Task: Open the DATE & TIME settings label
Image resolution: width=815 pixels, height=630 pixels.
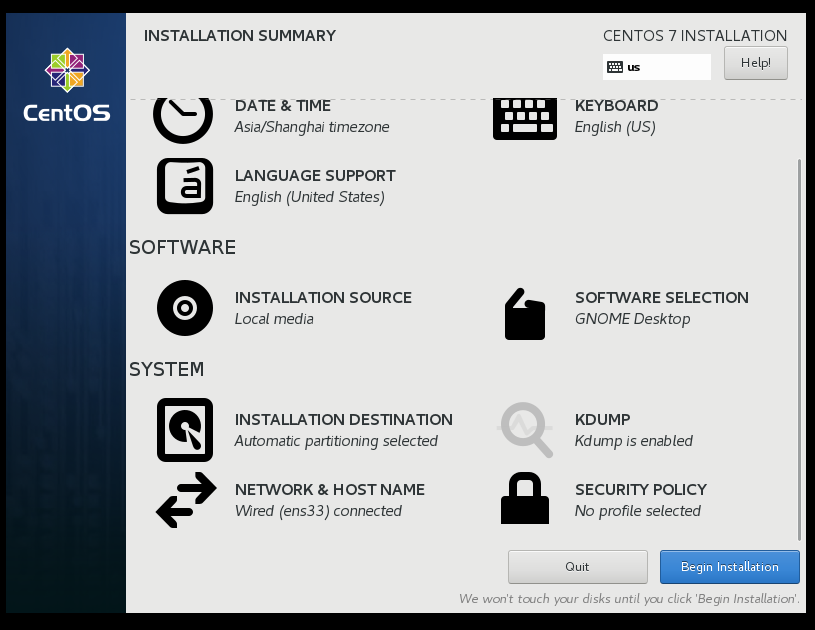Action: 283,106
